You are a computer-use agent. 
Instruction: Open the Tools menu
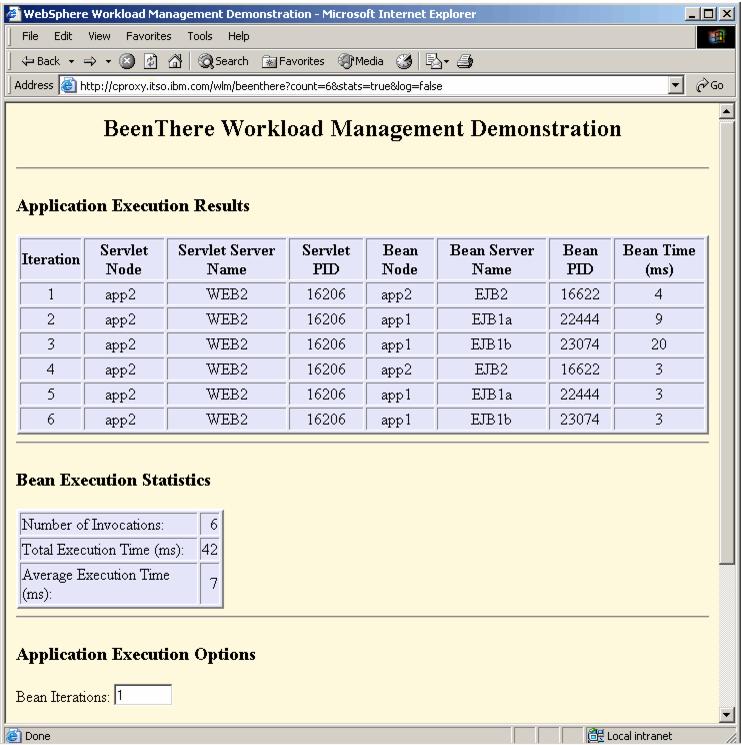point(200,36)
